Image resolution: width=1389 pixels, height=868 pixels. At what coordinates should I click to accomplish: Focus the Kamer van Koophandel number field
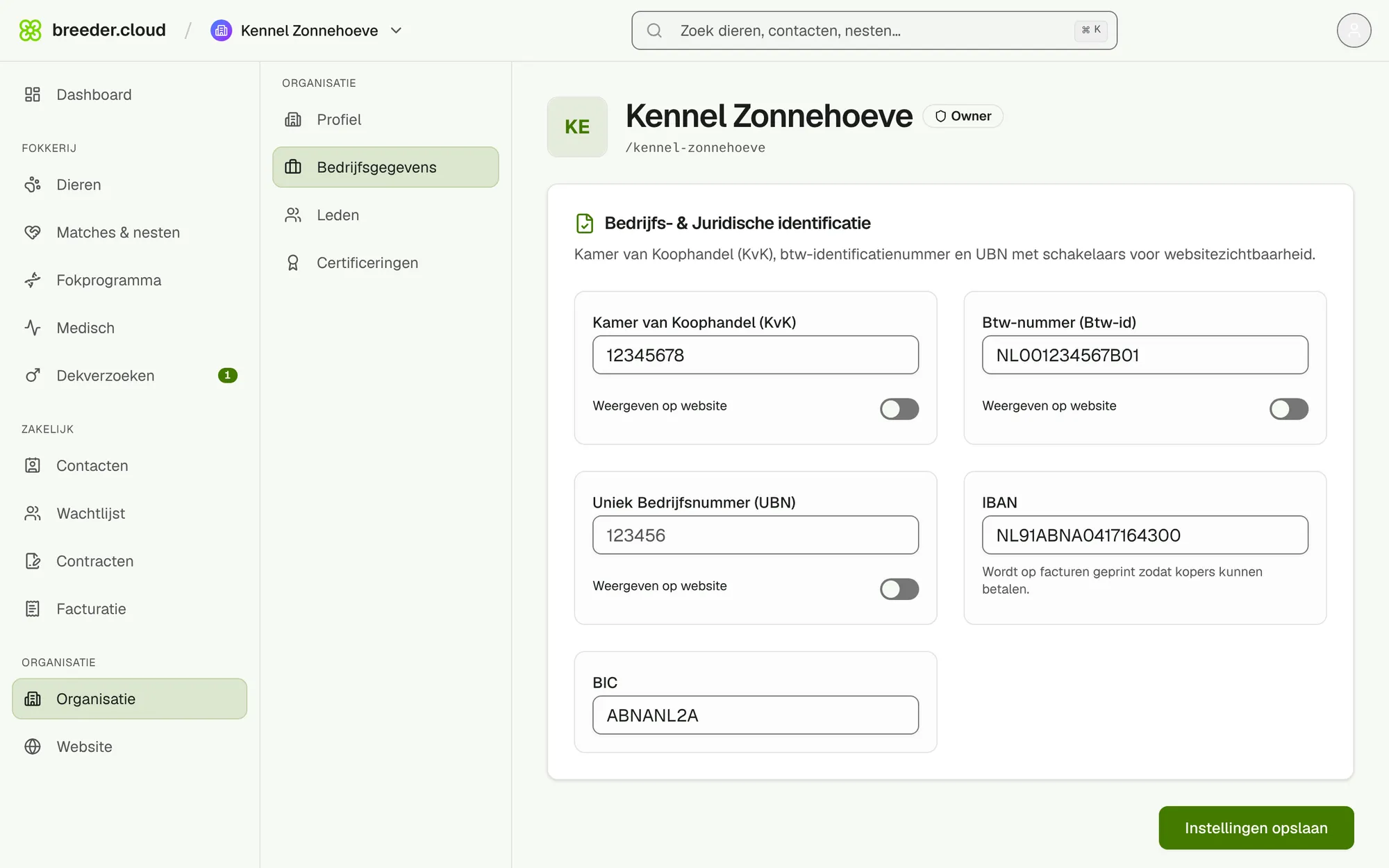tap(756, 355)
